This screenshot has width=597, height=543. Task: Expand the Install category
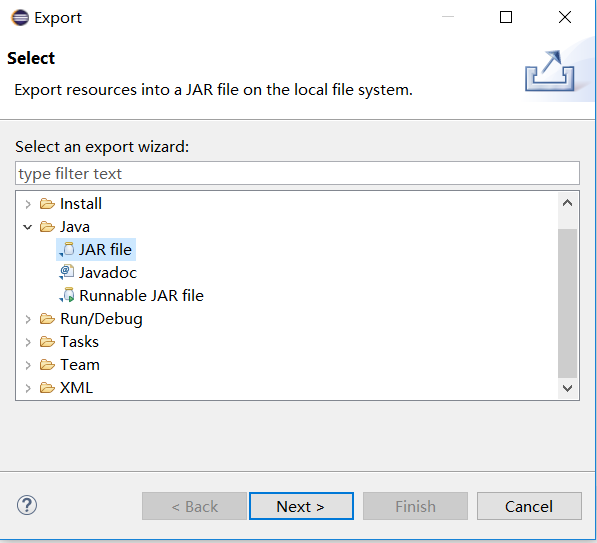28,204
